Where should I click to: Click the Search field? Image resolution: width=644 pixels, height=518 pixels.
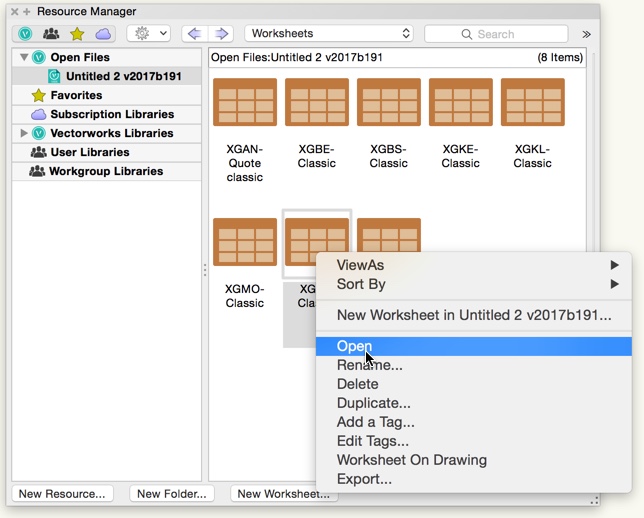click(496, 34)
